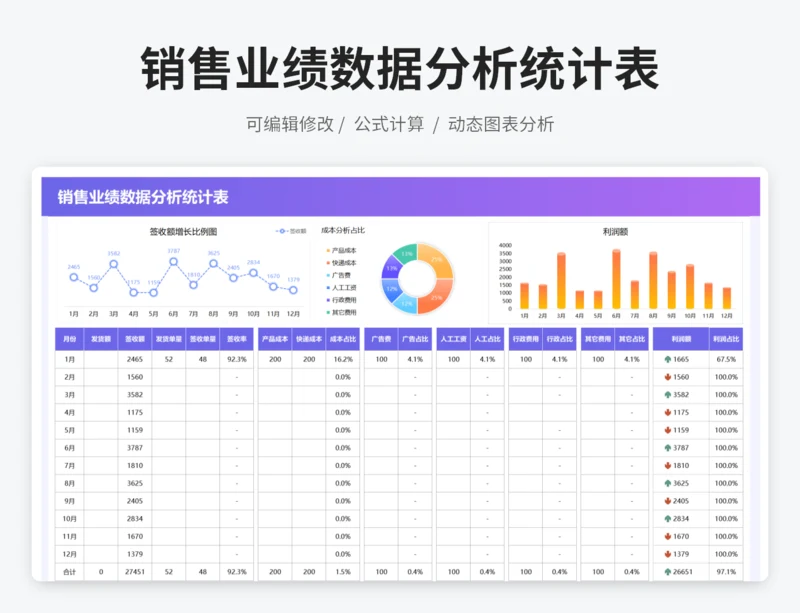Click the down arrow icon beside profit 2405
This screenshot has width=800, height=613.
click(667, 501)
